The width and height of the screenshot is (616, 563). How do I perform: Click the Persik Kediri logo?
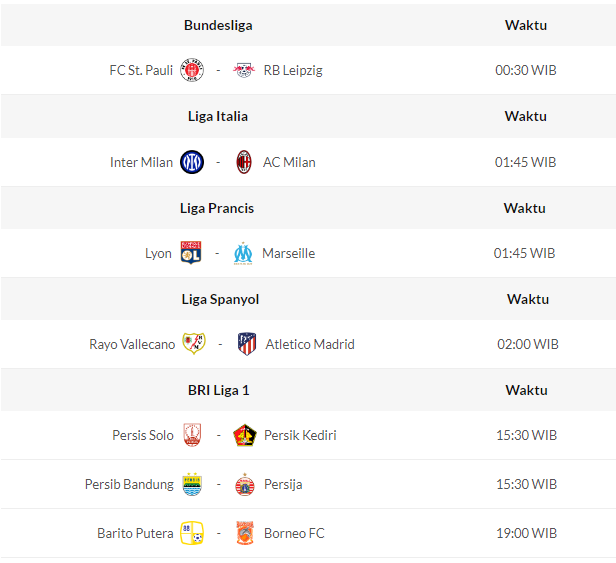(x=244, y=435)
